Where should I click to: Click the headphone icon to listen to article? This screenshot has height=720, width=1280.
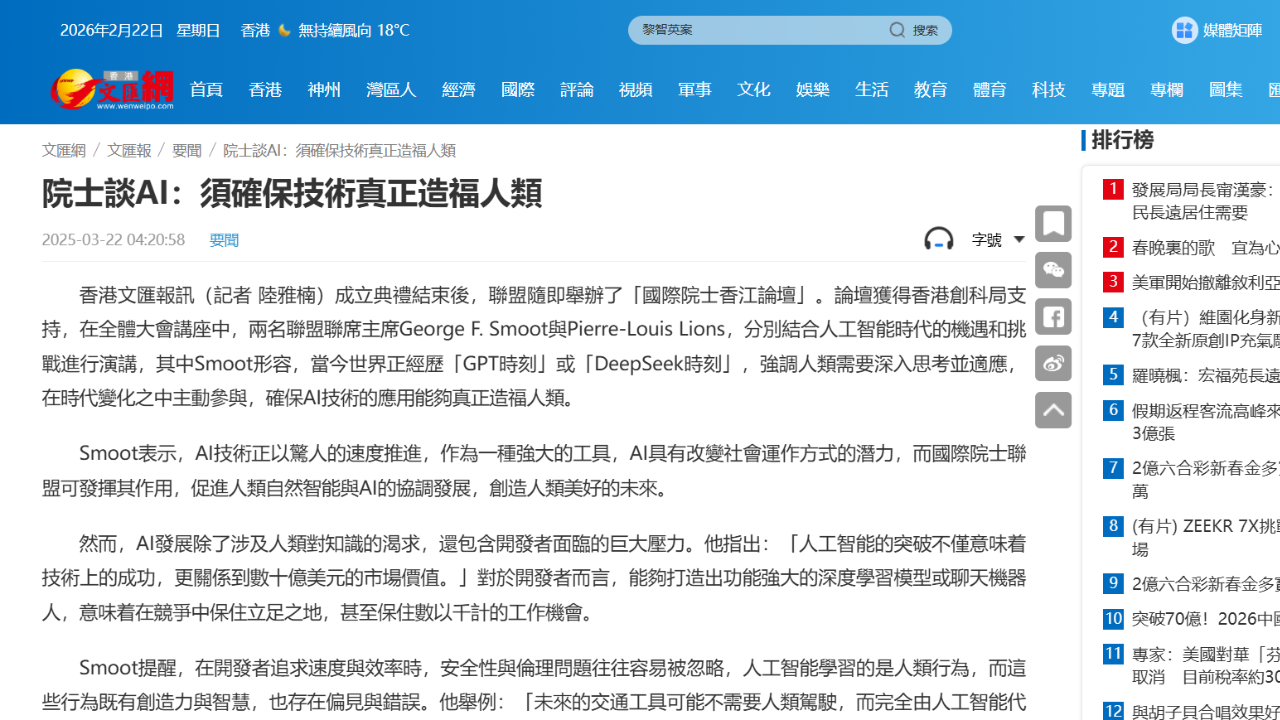click(938, 239)
